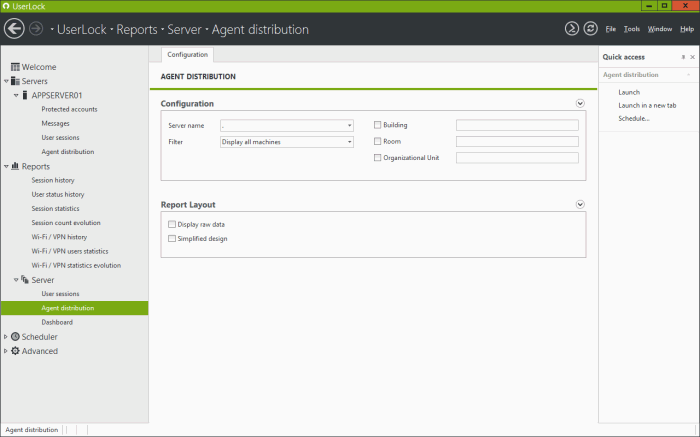
Task: Click Schedule... in Quick access
Action: [x=633, y=118]
